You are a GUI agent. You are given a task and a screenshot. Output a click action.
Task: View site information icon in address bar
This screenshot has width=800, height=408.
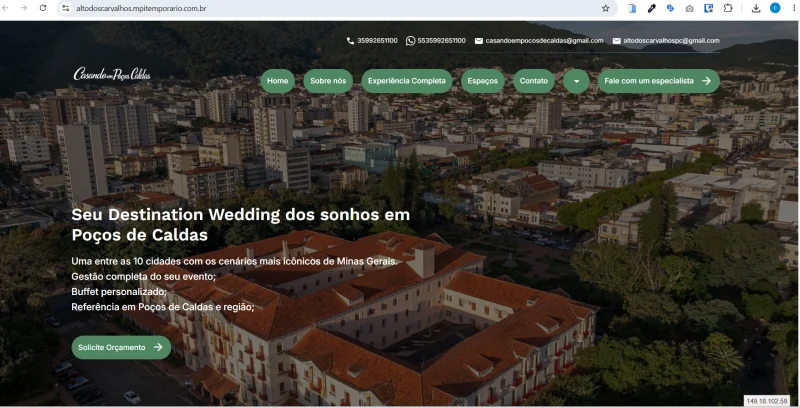65,8
